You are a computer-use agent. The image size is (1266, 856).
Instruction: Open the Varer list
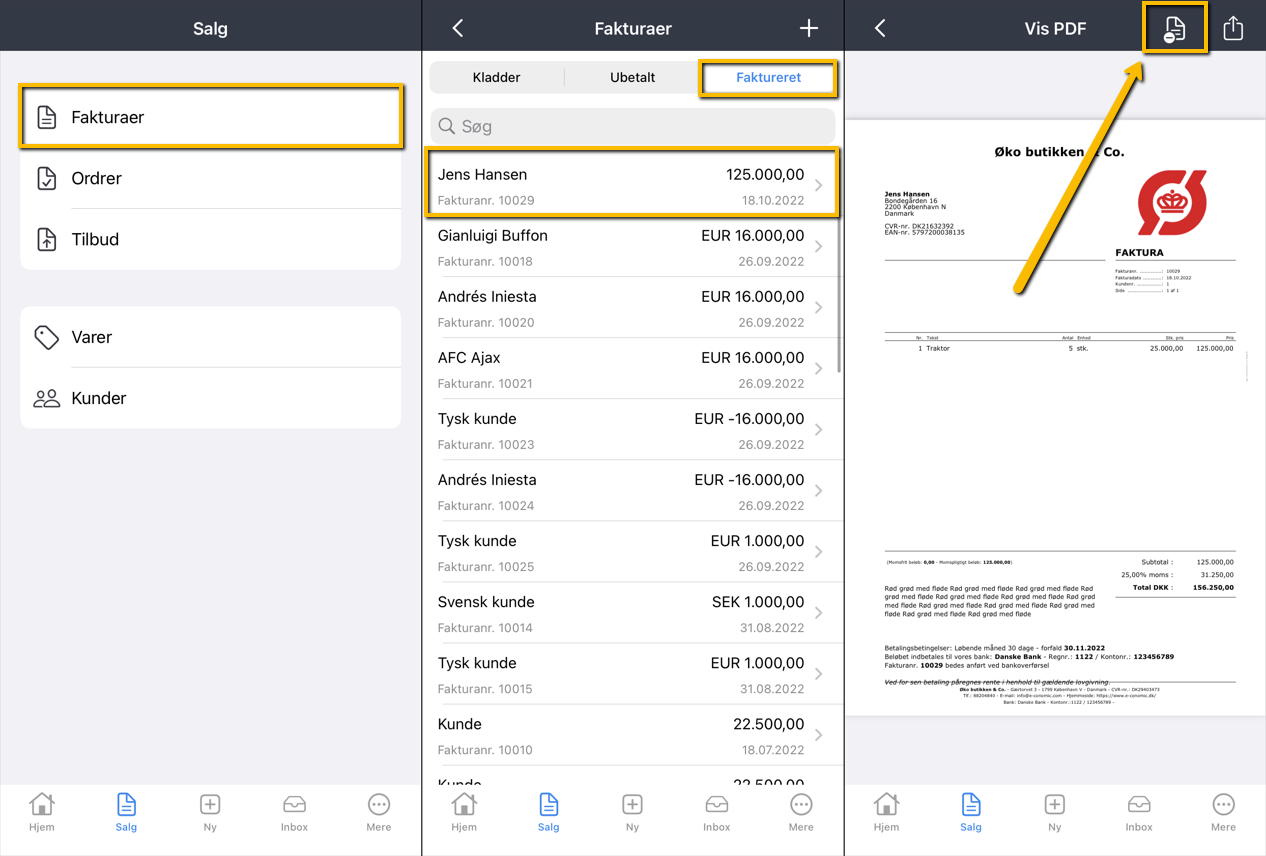click(210, 337)
